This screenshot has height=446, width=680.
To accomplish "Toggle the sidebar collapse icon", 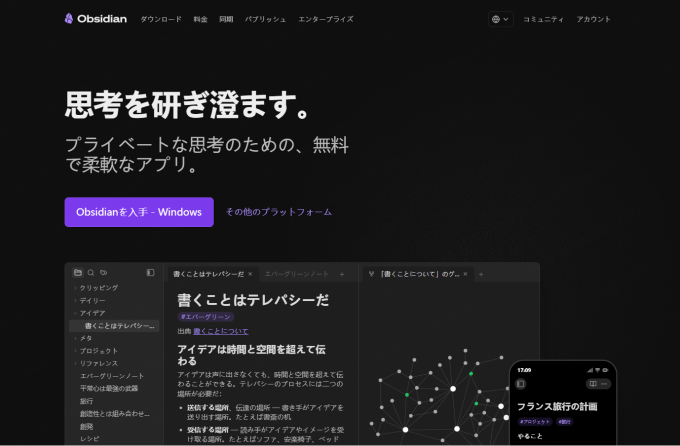I will pos(150,272).
